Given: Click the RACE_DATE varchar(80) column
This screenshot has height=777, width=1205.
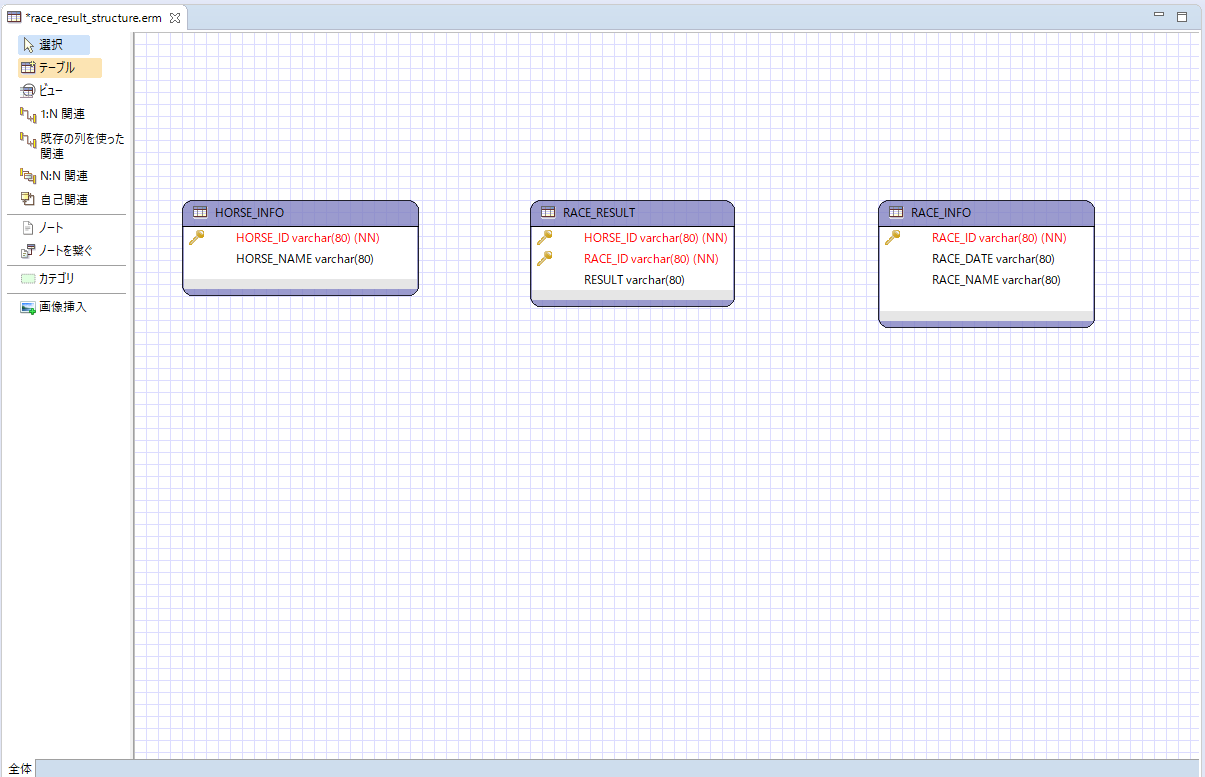Looking at the screenshot, I should [993, 259].
